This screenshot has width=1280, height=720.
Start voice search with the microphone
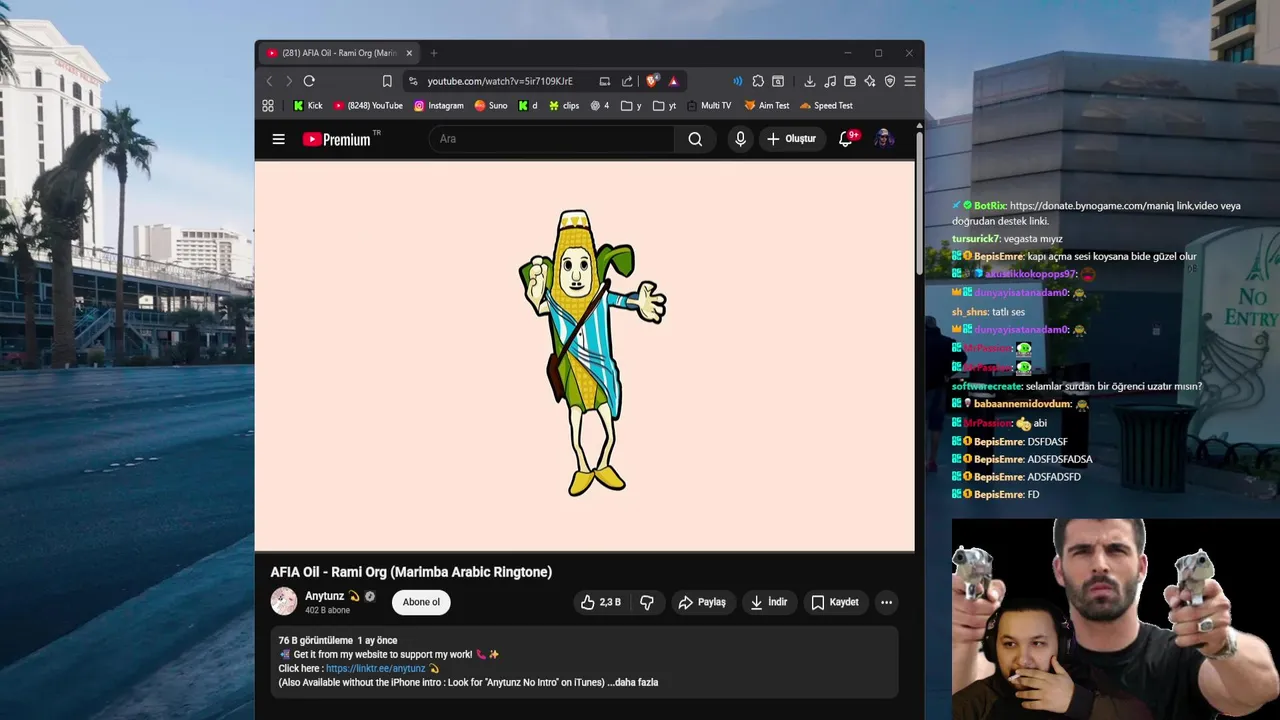pyautogui.click(x=740, y=139)
